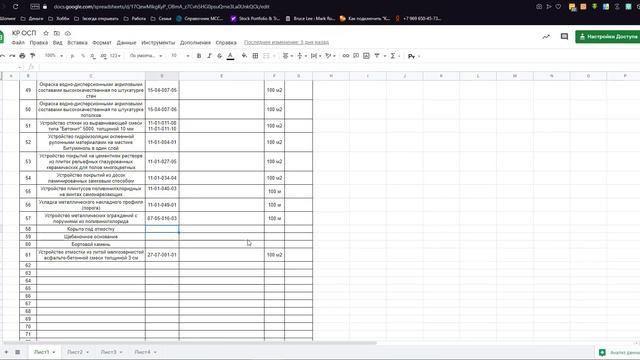Screen dimensions: 640x360
Task: Redo the last action
Action: pyautogui.click(x=12, y=56)
